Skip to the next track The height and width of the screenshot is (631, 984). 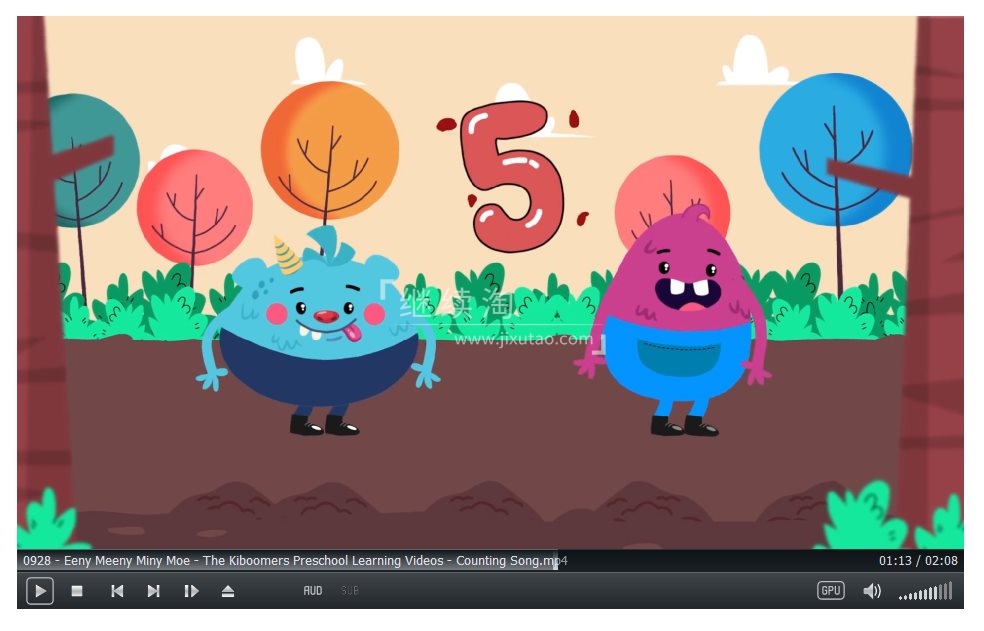(x=153, y=591)
